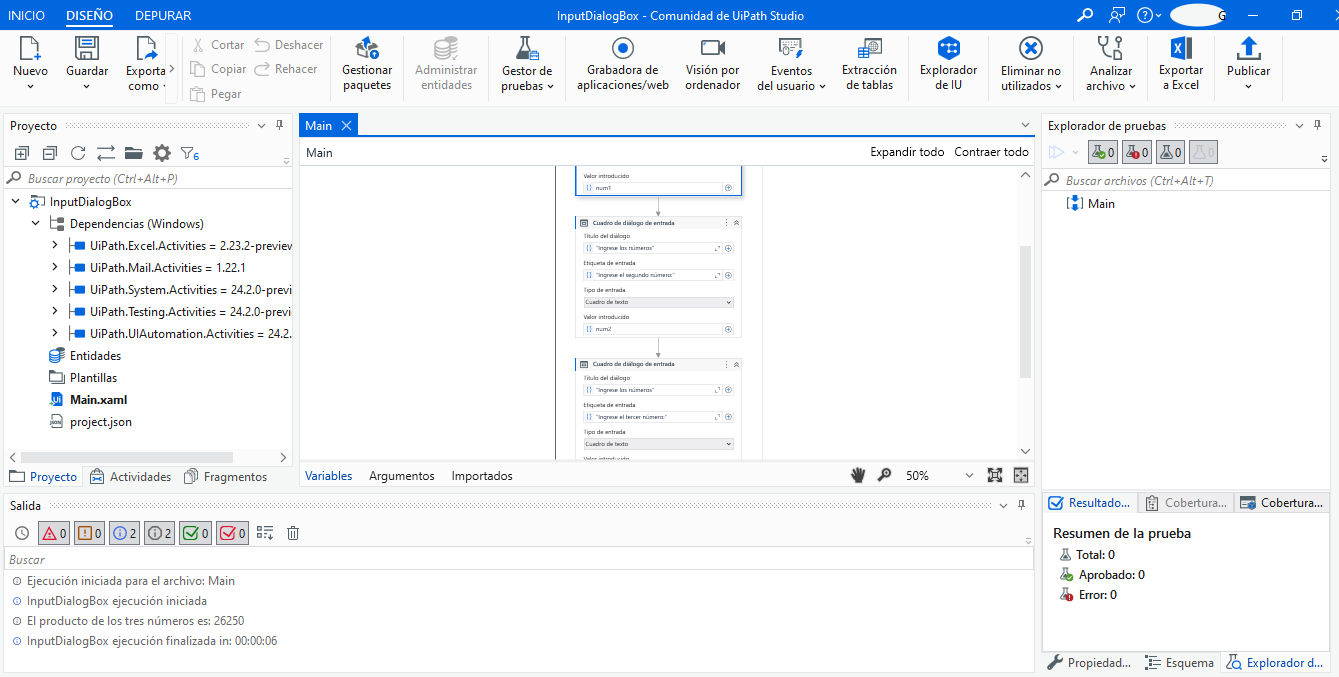Close the Main designer tab
The width and height of the screenshot is (1339, 677).
(346, 125)
